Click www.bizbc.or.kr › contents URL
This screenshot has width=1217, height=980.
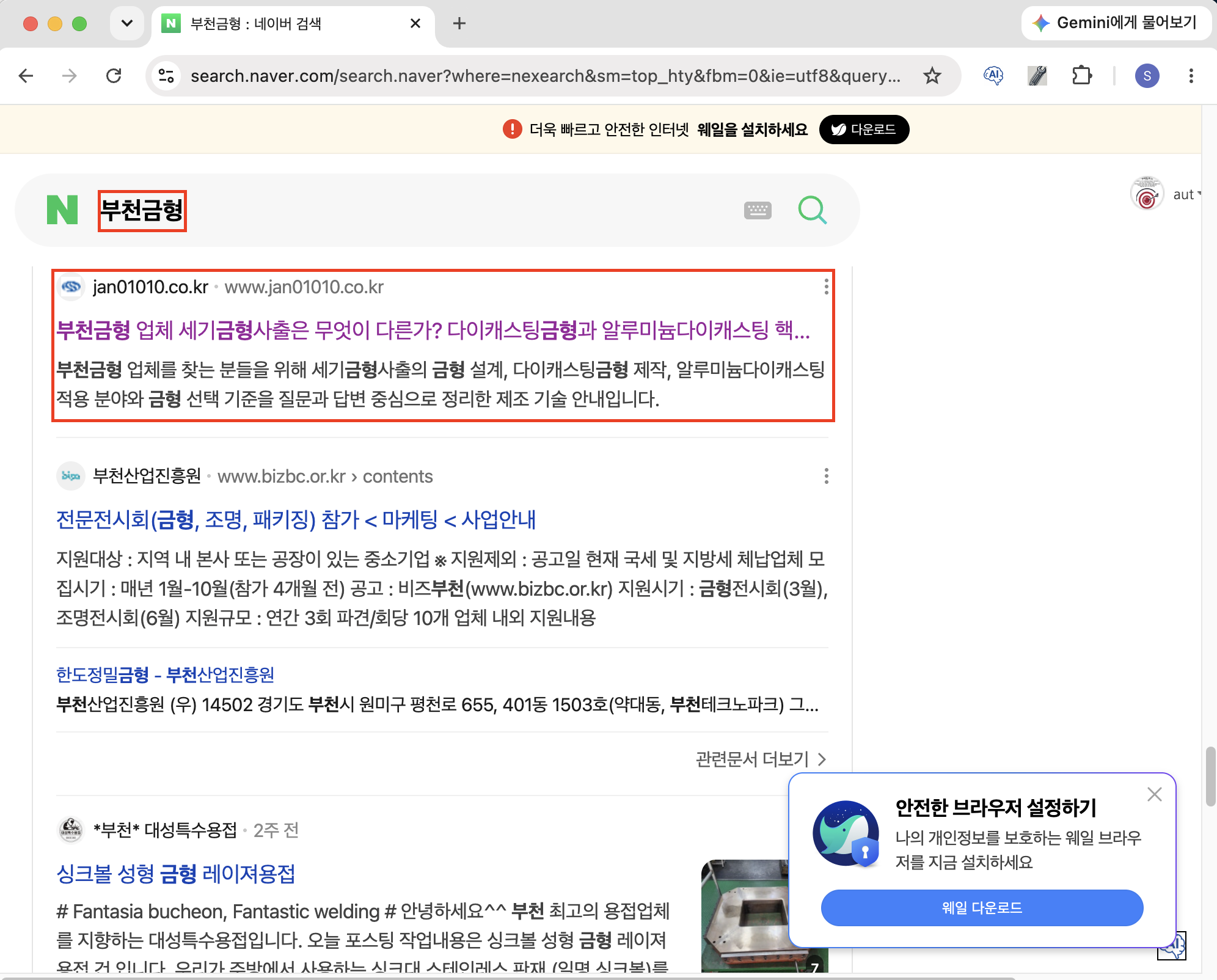(325, 477)
